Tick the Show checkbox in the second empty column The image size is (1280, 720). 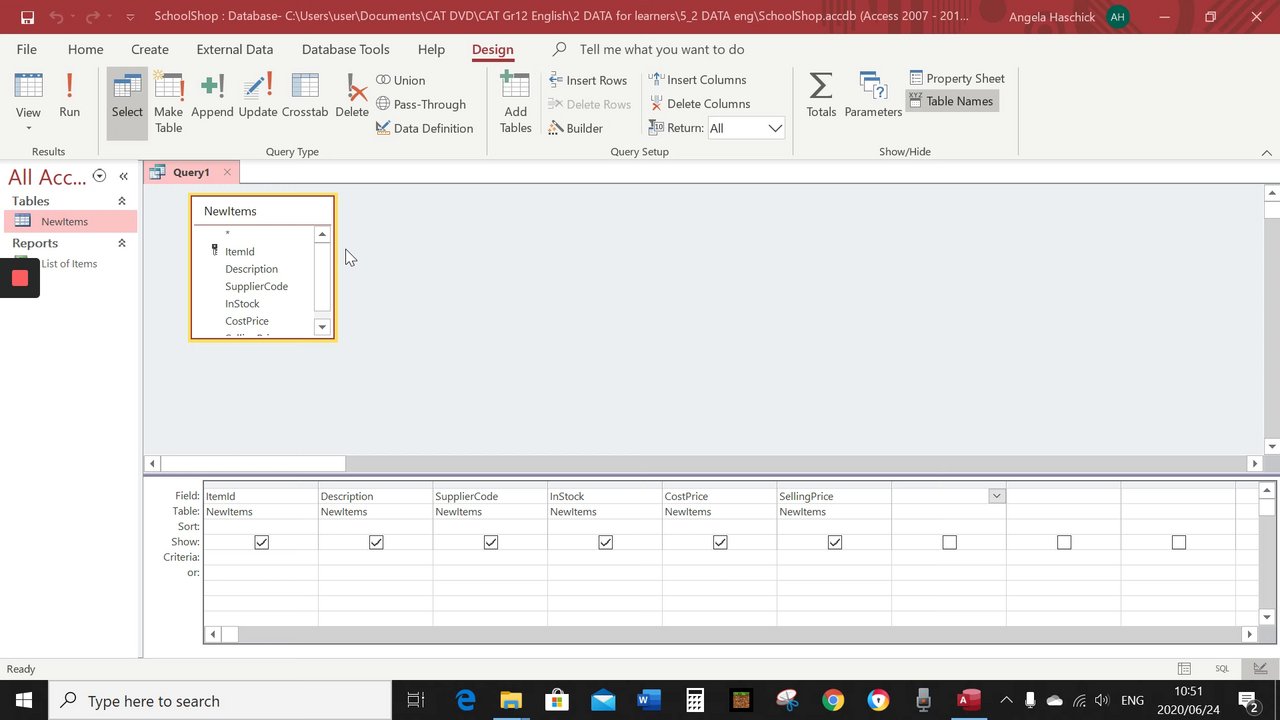1064,542
